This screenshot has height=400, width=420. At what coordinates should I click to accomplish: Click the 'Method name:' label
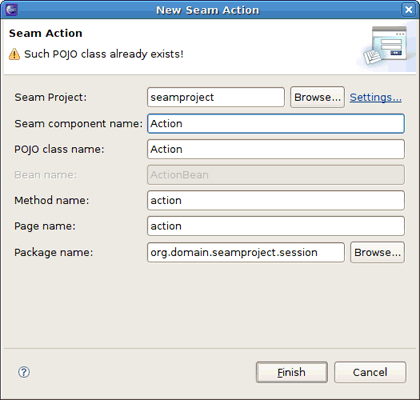(51, 200)
